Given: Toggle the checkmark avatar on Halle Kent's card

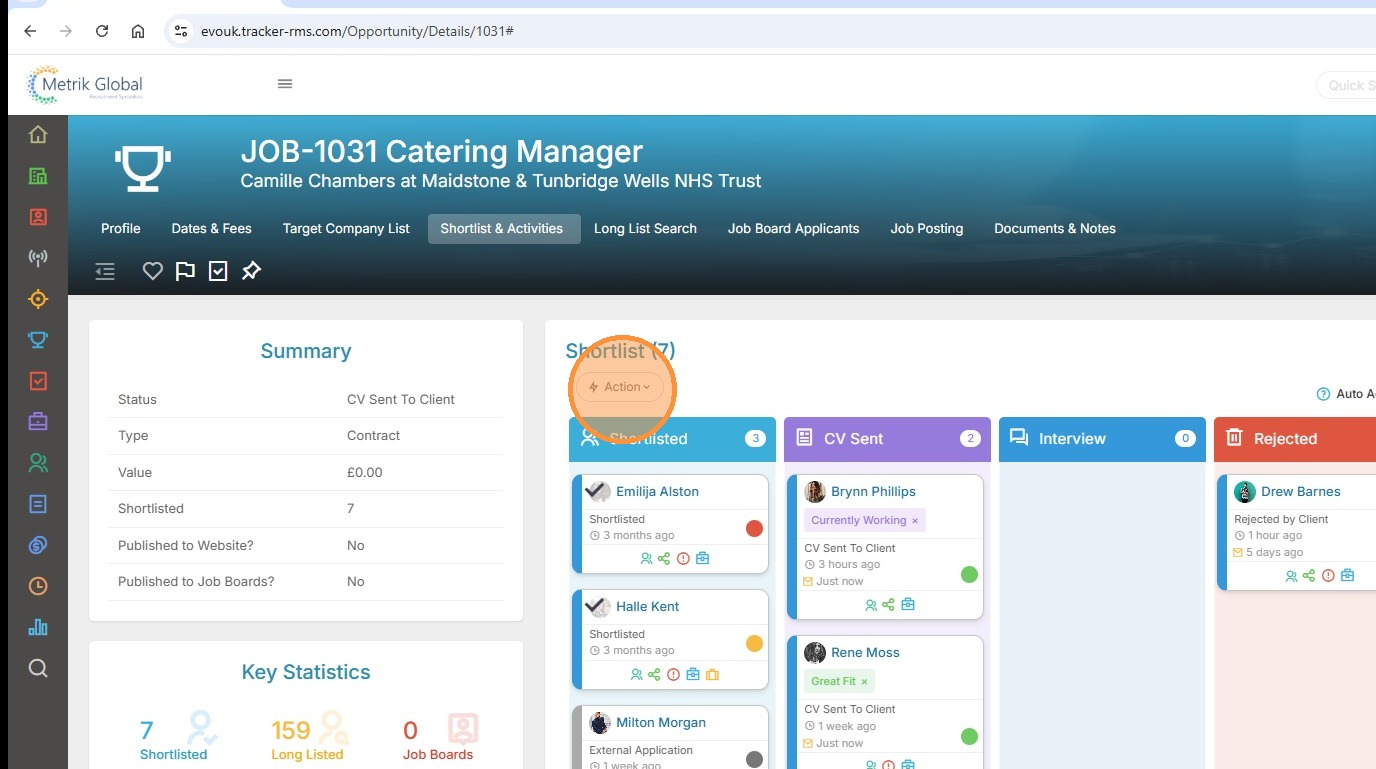Looking at the screenshot, I should coord(598,606).
